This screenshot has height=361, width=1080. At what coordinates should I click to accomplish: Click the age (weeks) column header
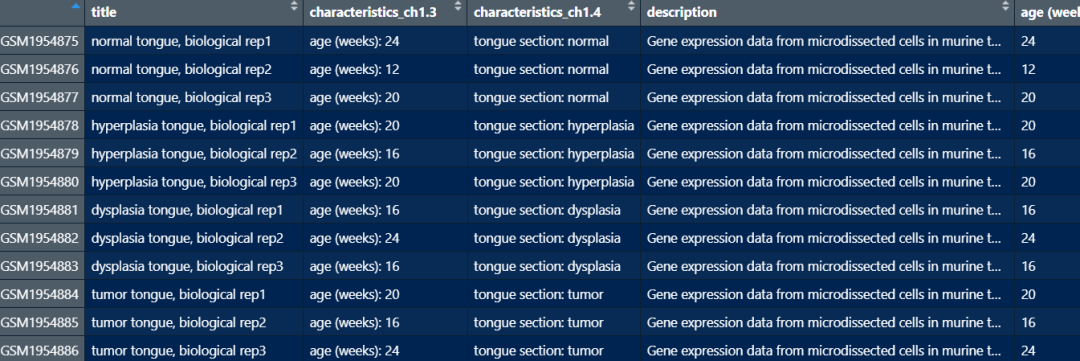(x=1048, y=12)
